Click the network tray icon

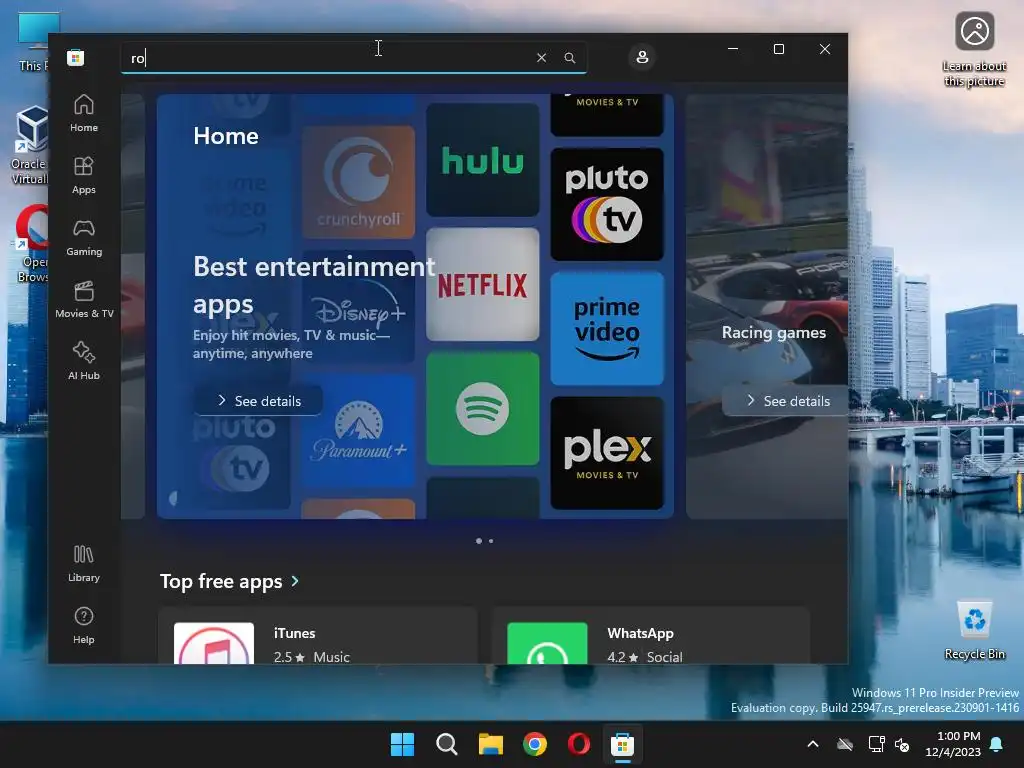[x=876, y=744]
